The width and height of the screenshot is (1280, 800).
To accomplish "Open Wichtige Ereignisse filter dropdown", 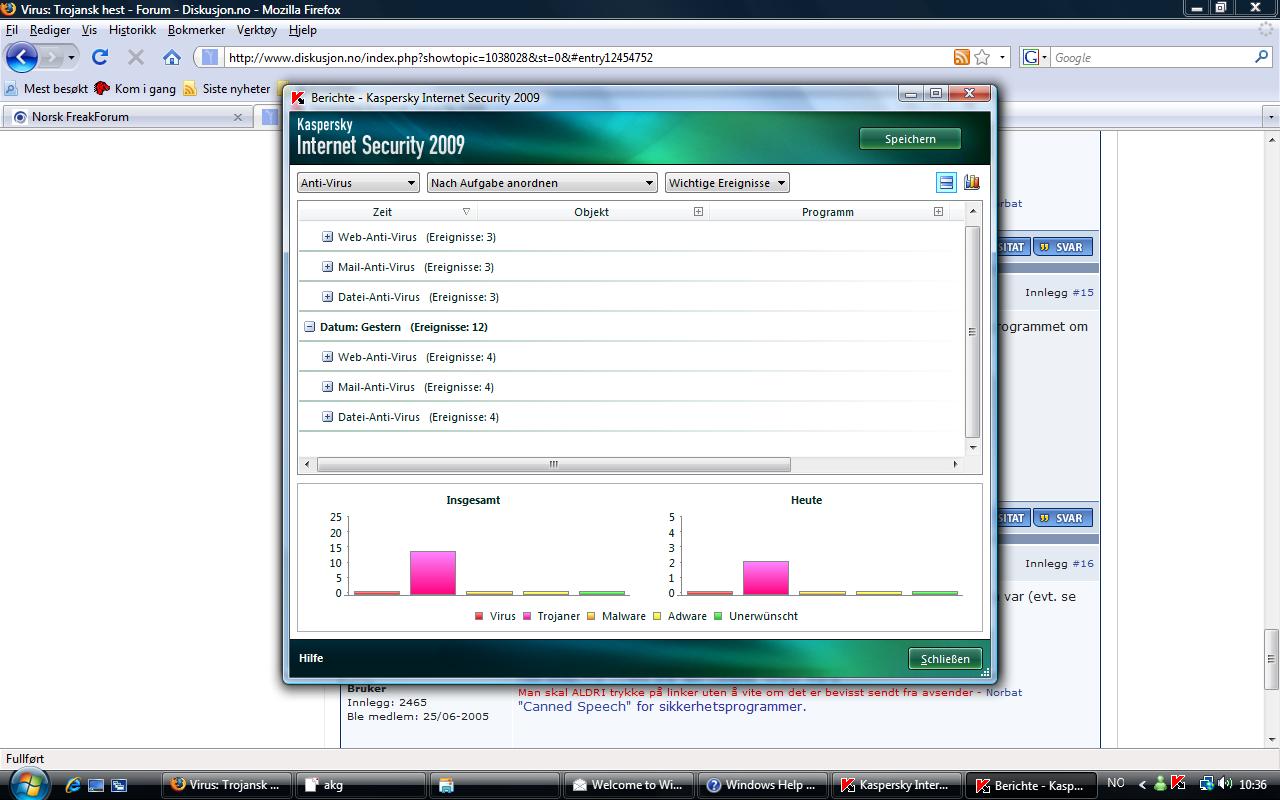I will [x=727, y=183].
